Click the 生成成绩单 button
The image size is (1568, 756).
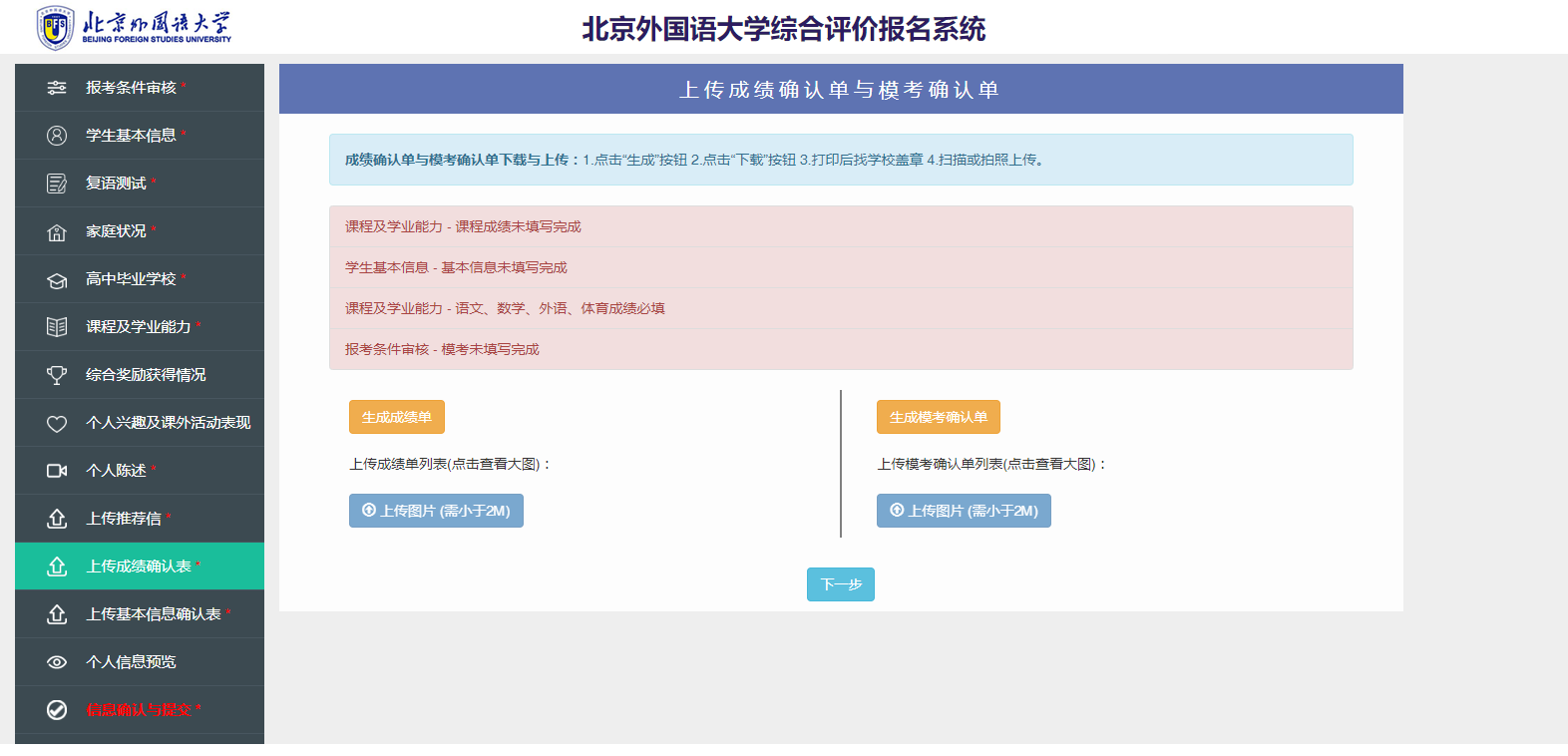[397, 417]
